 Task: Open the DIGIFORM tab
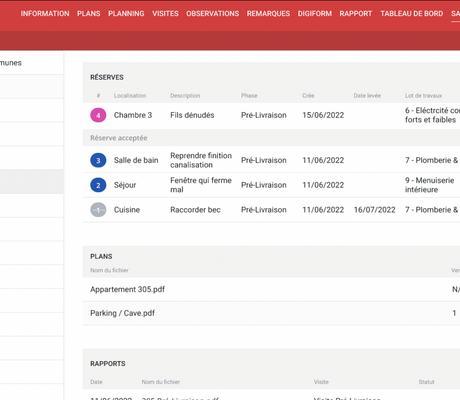point(315,14)
